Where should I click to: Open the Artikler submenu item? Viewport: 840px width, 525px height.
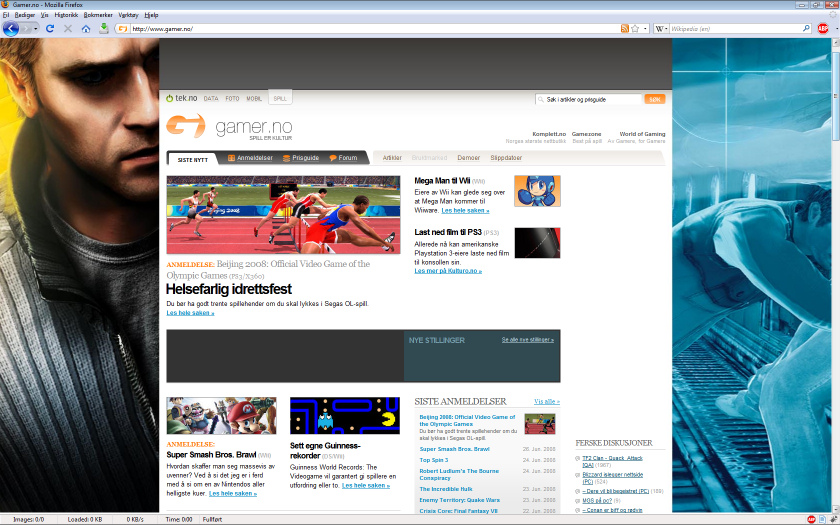392,158
